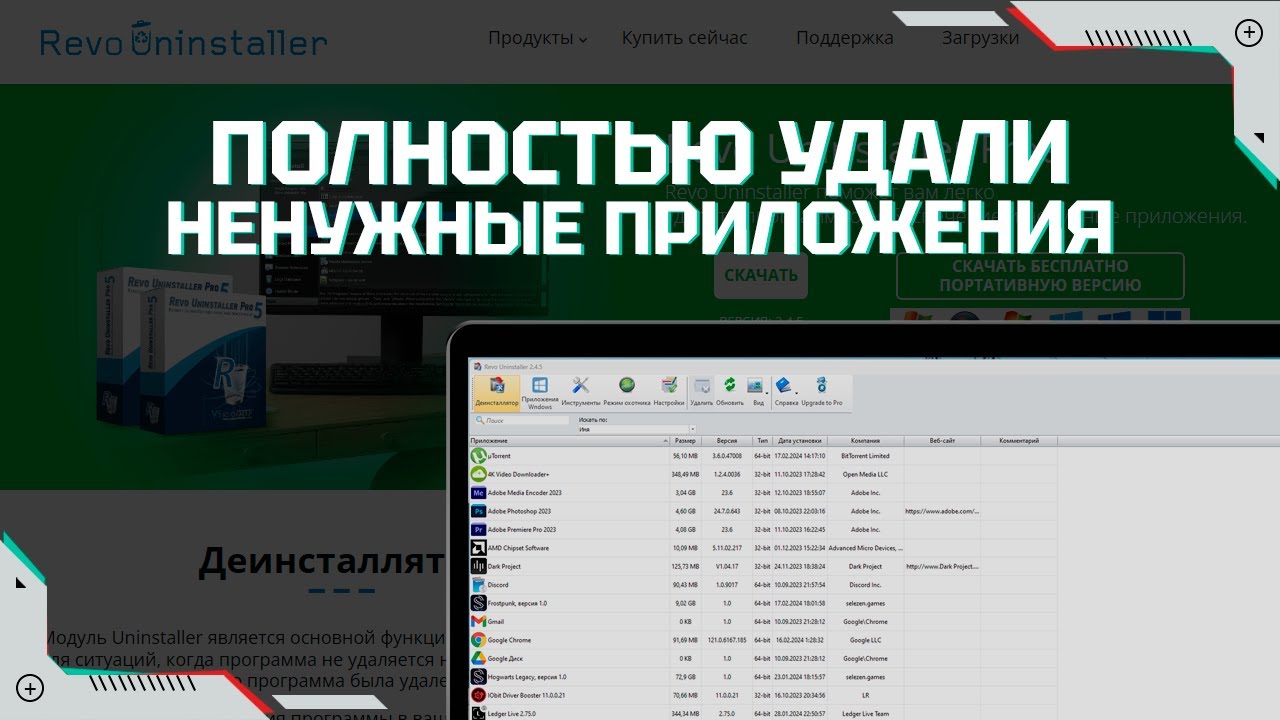This screenshot has width=1280, height=720.
Task: Click the Компания column header
Action: pyautogui.click(x=866, y=441)
